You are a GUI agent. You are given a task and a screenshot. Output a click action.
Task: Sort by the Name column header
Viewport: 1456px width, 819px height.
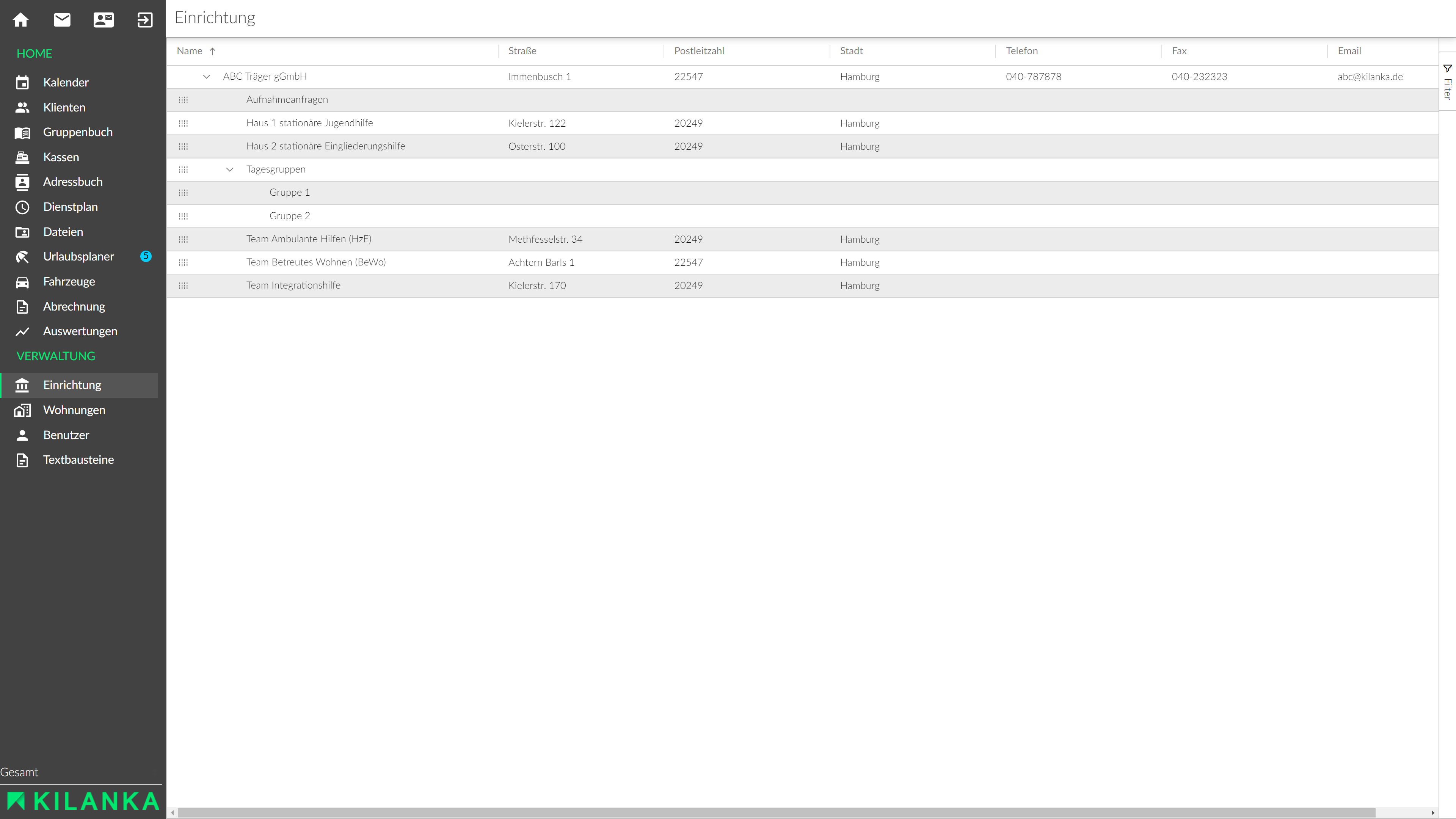(190, 51)
